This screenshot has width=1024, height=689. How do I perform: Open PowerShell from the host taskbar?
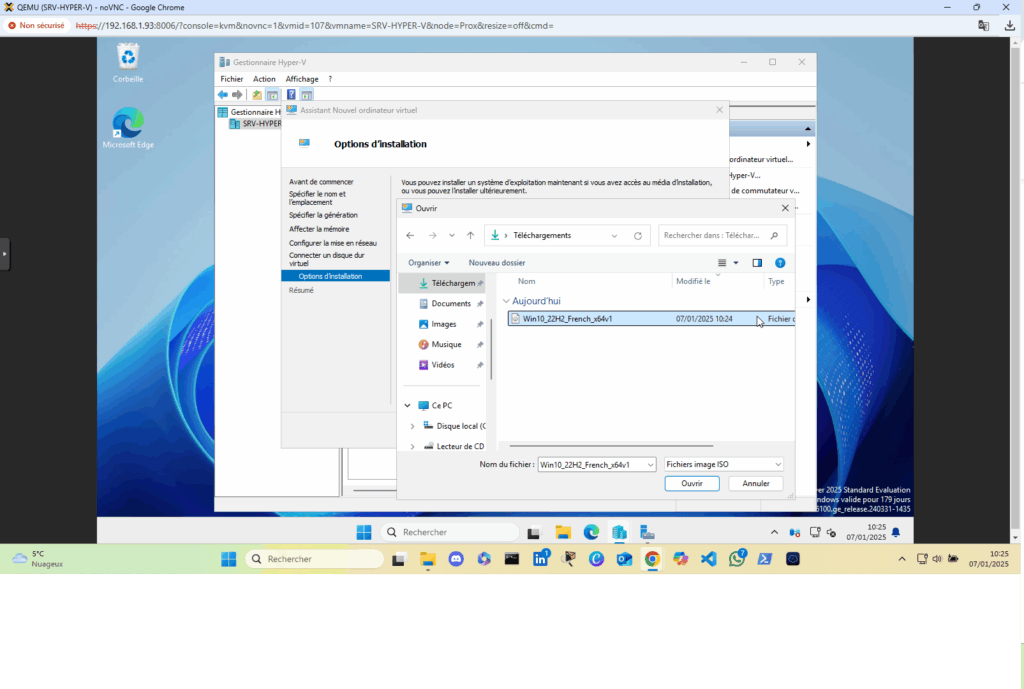(765, 559)
